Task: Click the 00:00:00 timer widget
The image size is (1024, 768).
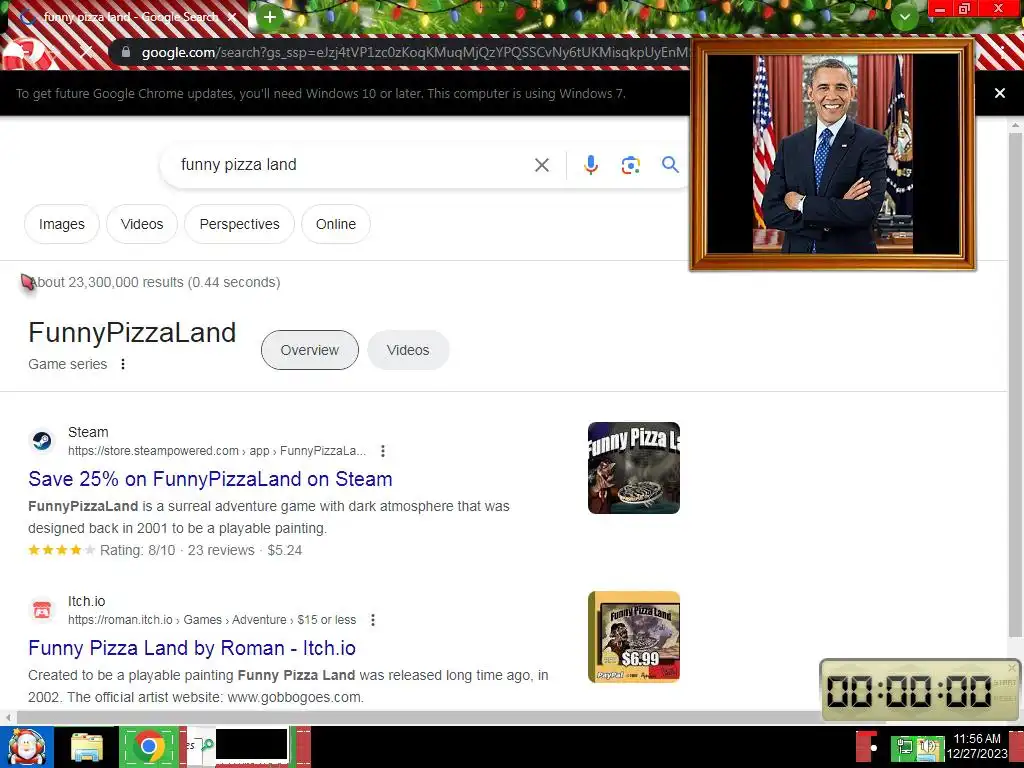Action: 920,690
